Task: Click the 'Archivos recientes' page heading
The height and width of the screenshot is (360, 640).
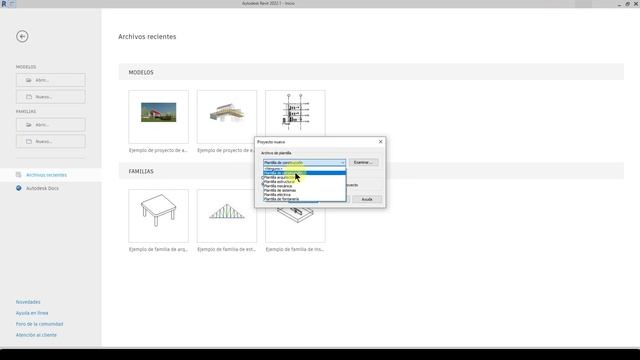Action: pos(147,37)
